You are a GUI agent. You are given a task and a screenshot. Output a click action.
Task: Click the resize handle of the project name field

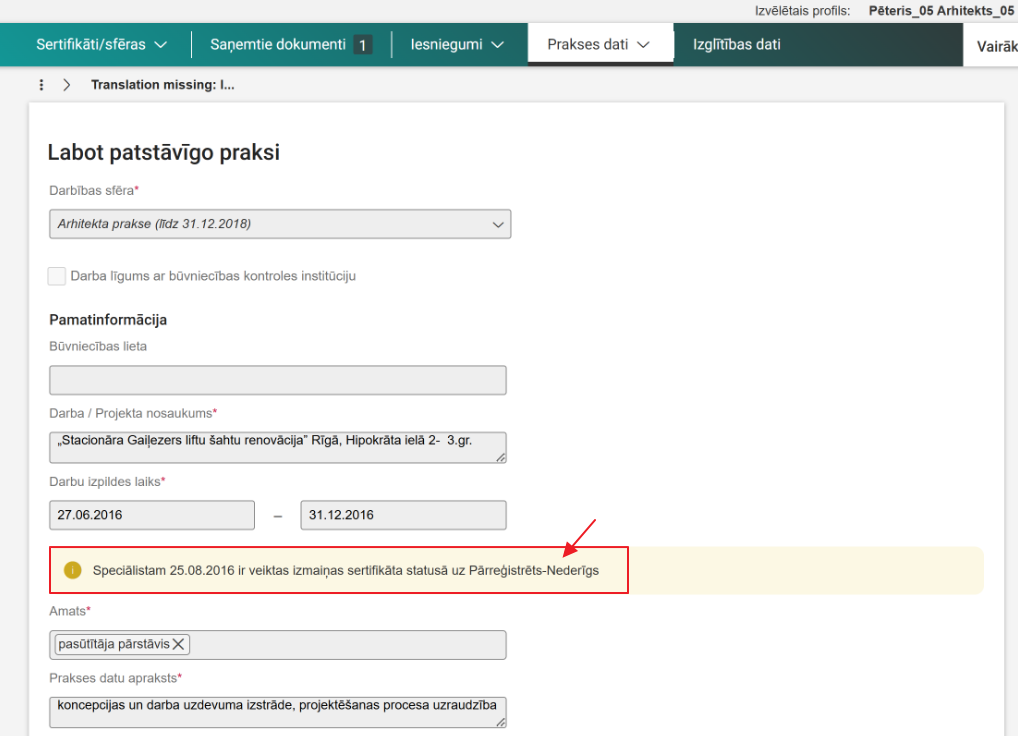coord(500,456)
